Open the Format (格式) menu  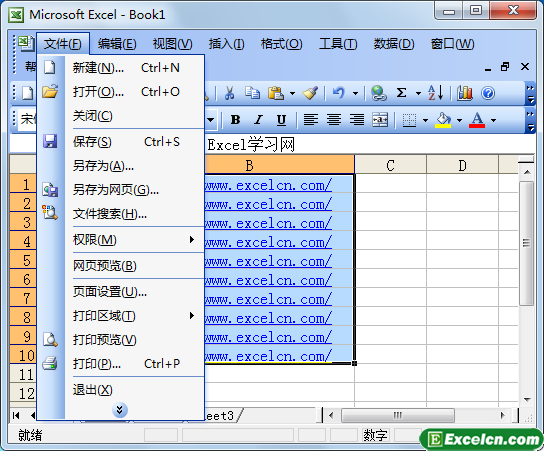(x=281, y=44)
